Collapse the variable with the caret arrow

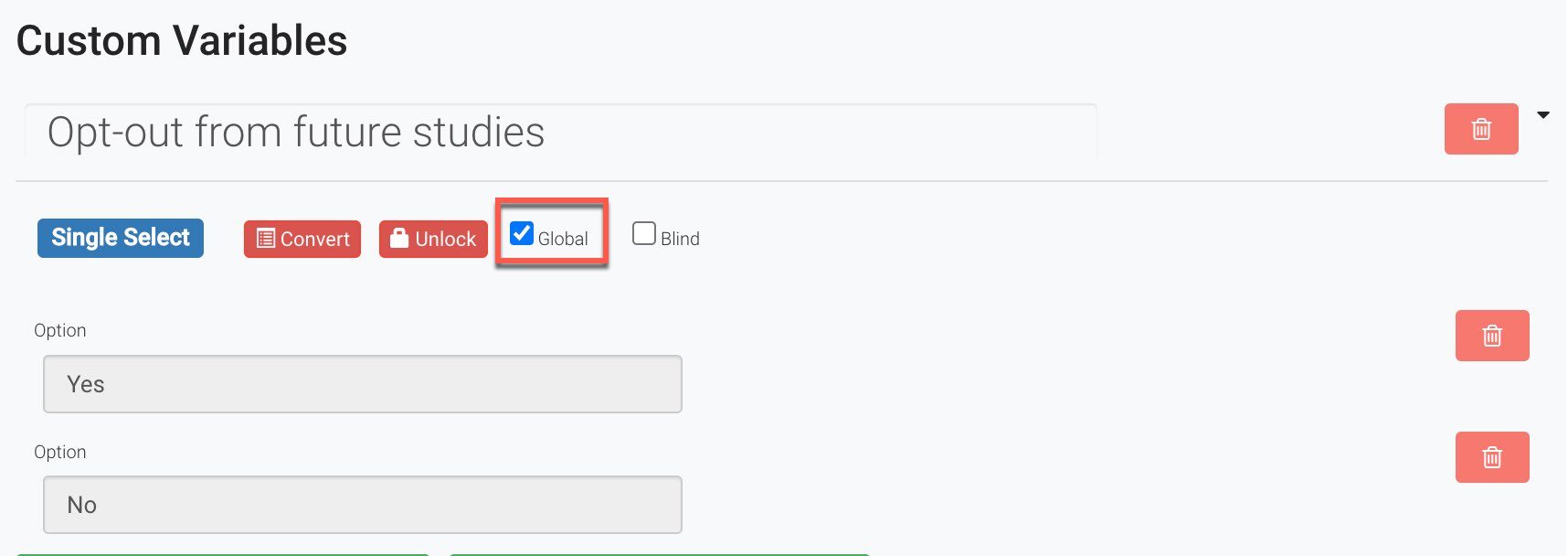coord(1543,115)
